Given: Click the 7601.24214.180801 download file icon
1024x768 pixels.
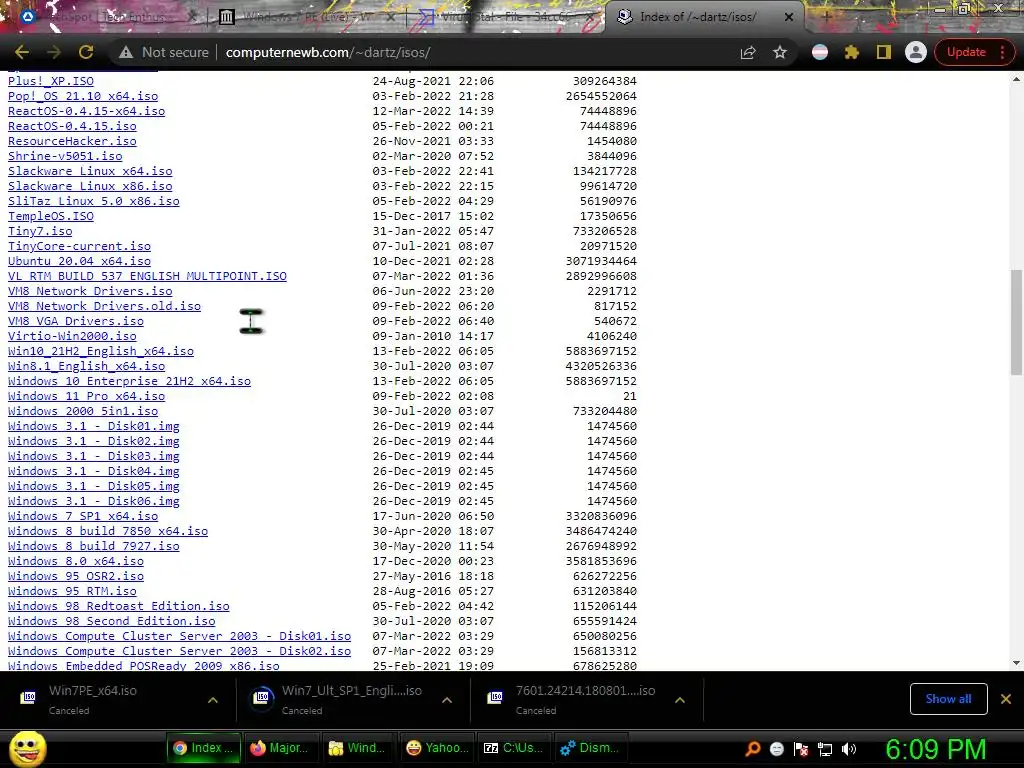Looking at the screenshot, I should (x=496, y=697).
